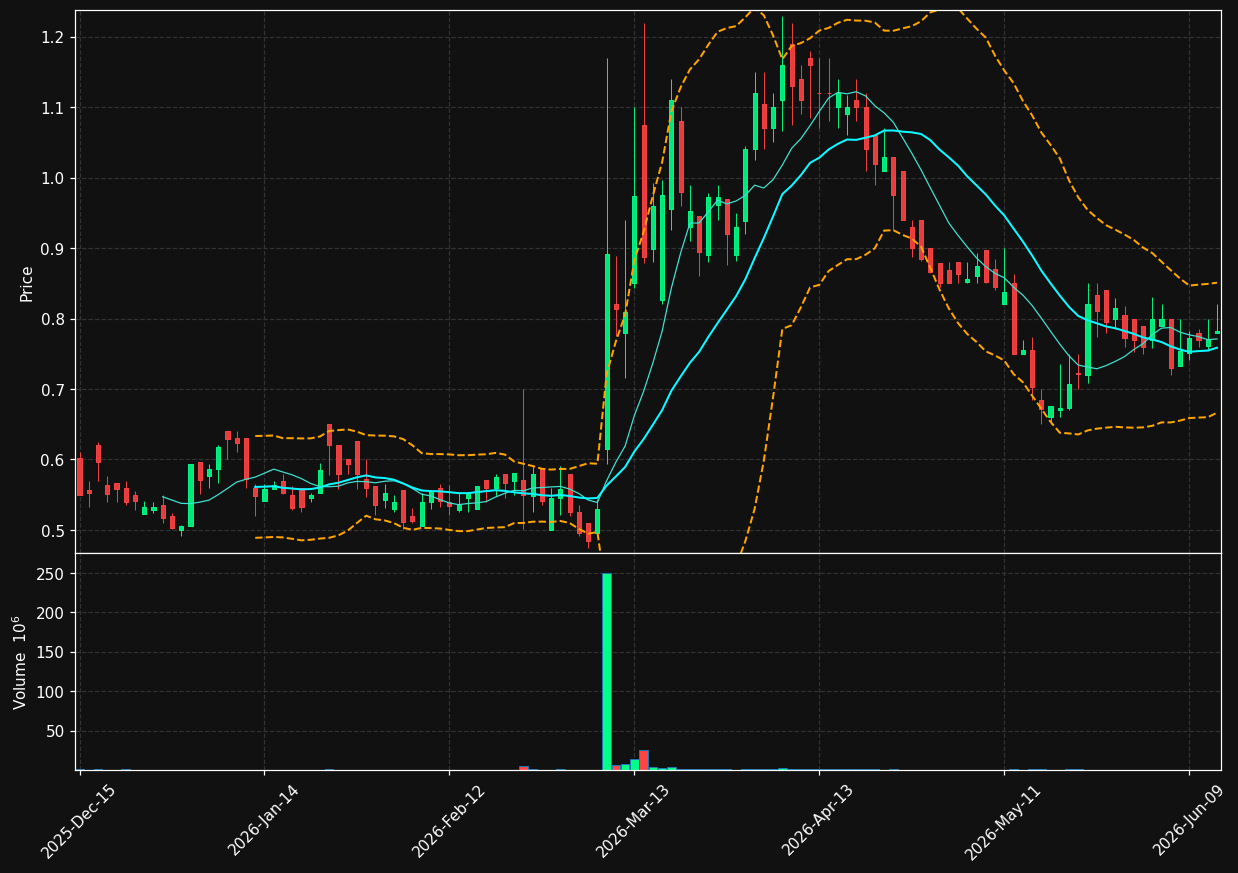Click the red volume bar after March 13
Screen dimensions: 1238x873
click(644, 760)
